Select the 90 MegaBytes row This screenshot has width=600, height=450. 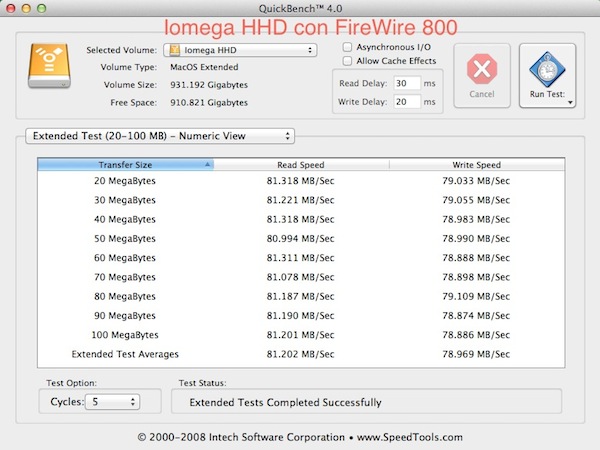pos(301,315)
